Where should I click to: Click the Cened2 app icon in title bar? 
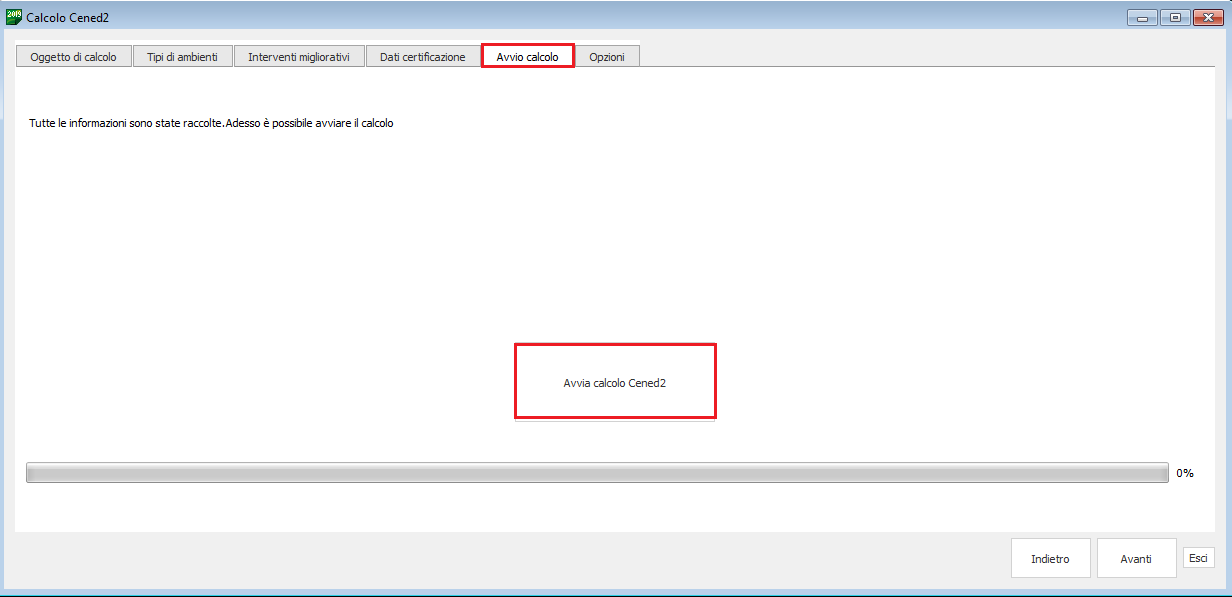[x=14, y=17]
